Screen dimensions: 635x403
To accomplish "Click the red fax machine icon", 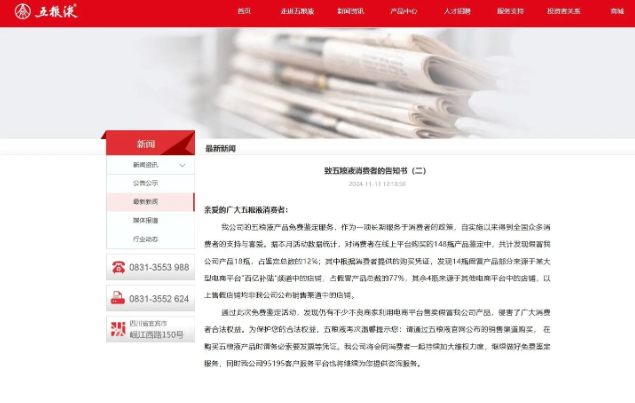I will pyautogui.click(x=118, y=298).
